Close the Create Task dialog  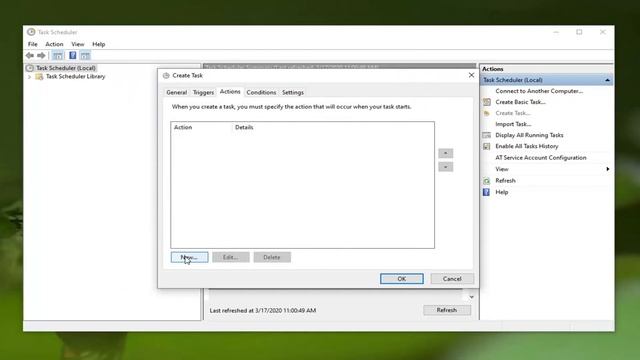click(x=471, y=75)
